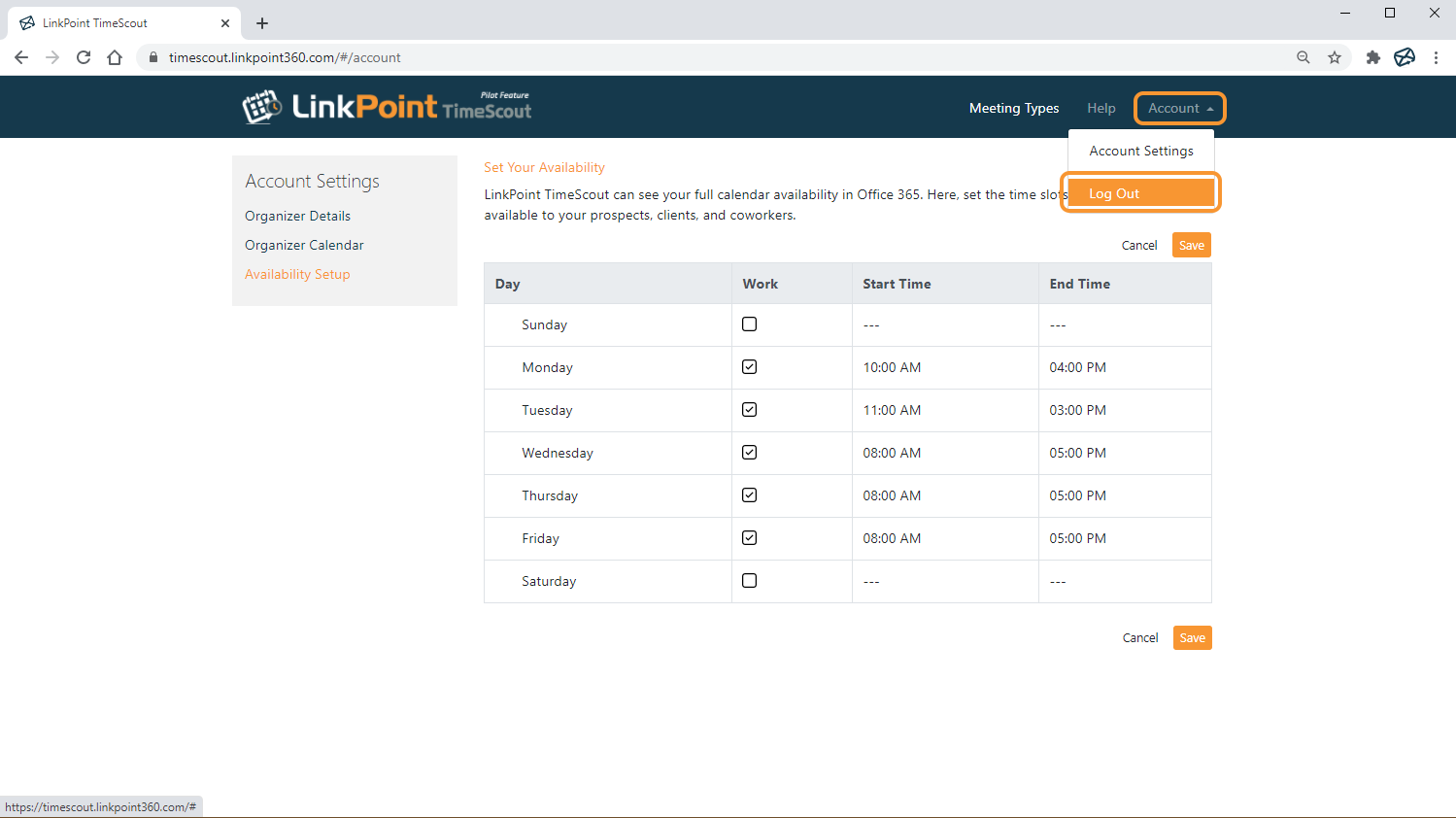Change Thursday start time 08:00 AM
Viewport: 1456px width, 818px height.
click(x=892, y=495)
